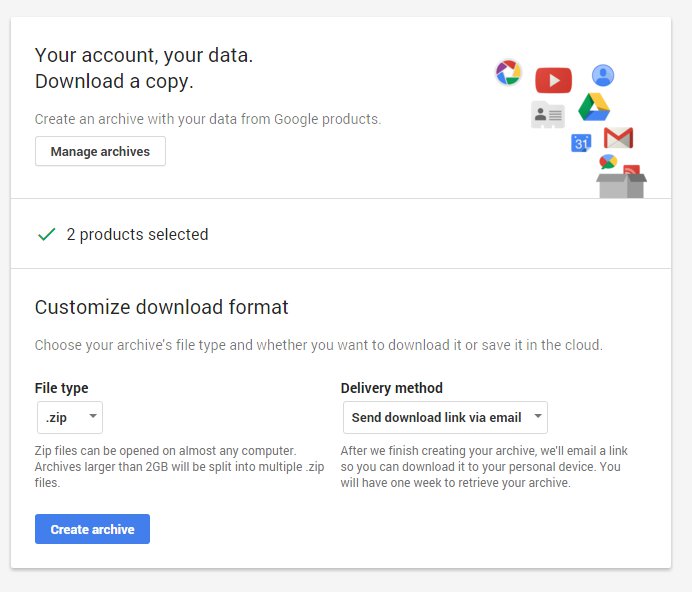Expand the 2 products selected section
This screenshot has width=692, height=592.
click(x=137, y=234)
